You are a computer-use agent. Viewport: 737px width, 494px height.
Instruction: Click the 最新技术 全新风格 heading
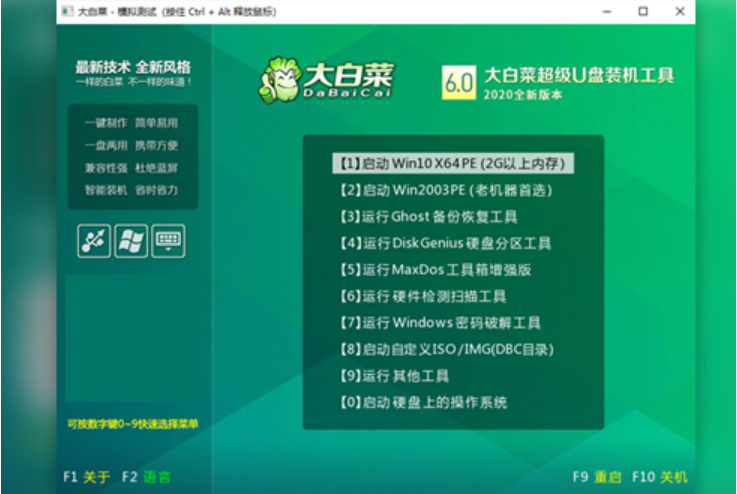pos(133,67)
